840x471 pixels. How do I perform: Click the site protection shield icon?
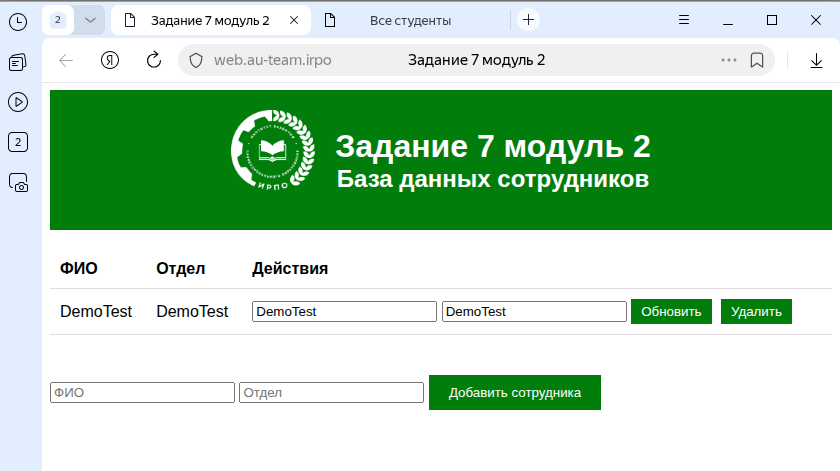coord(196,61)
